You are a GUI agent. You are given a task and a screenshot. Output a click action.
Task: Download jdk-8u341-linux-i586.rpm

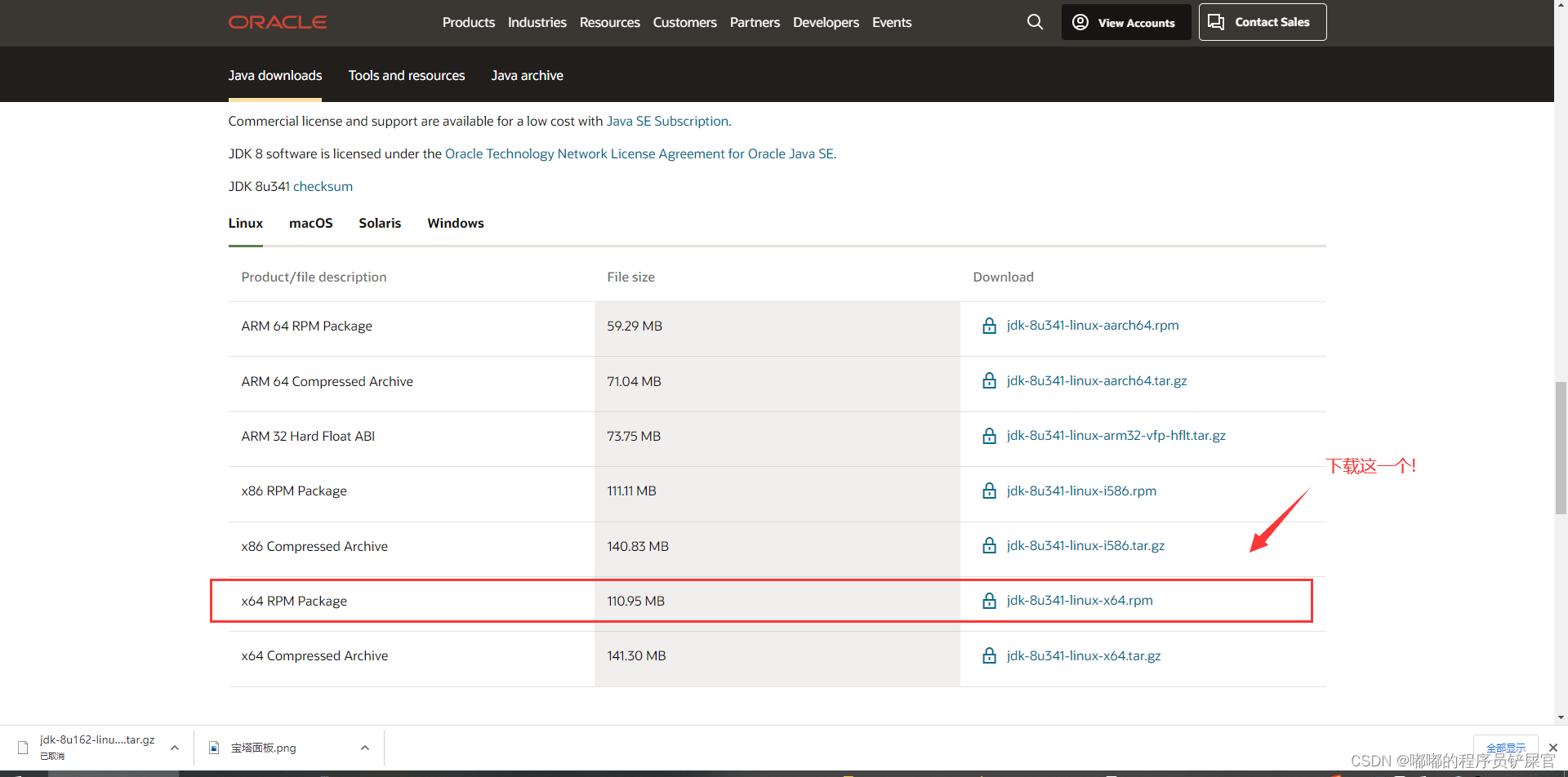point(1081,491)
